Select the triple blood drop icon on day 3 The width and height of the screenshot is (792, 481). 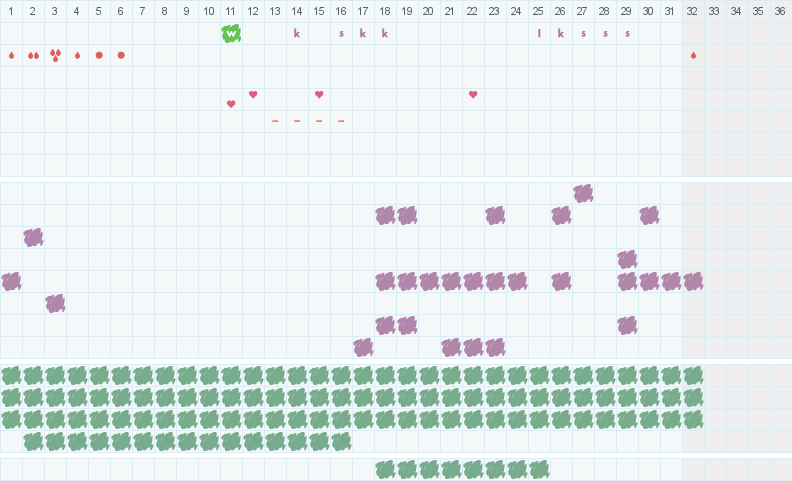point(56,55)
